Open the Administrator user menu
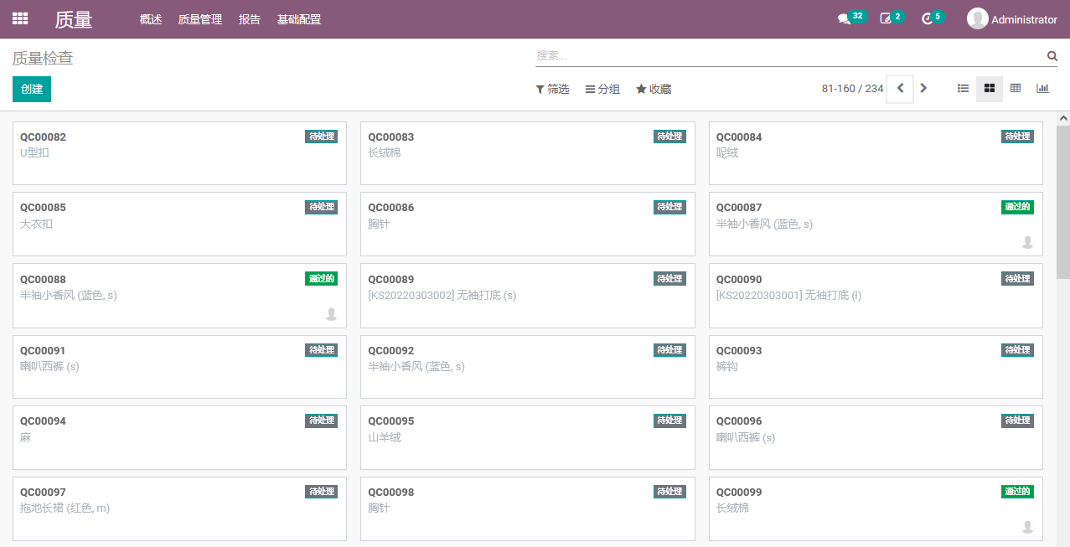This screenshot has width=1070, height=547. 1012,19
